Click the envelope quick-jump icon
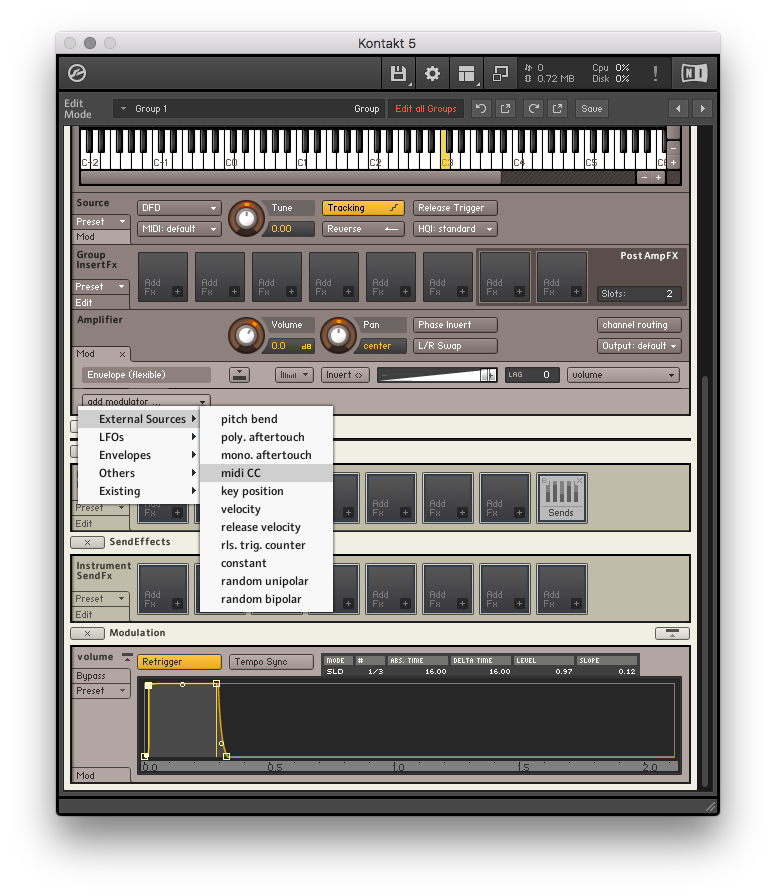The height and width of the screenshot is (896, 776). coord(239,375)
